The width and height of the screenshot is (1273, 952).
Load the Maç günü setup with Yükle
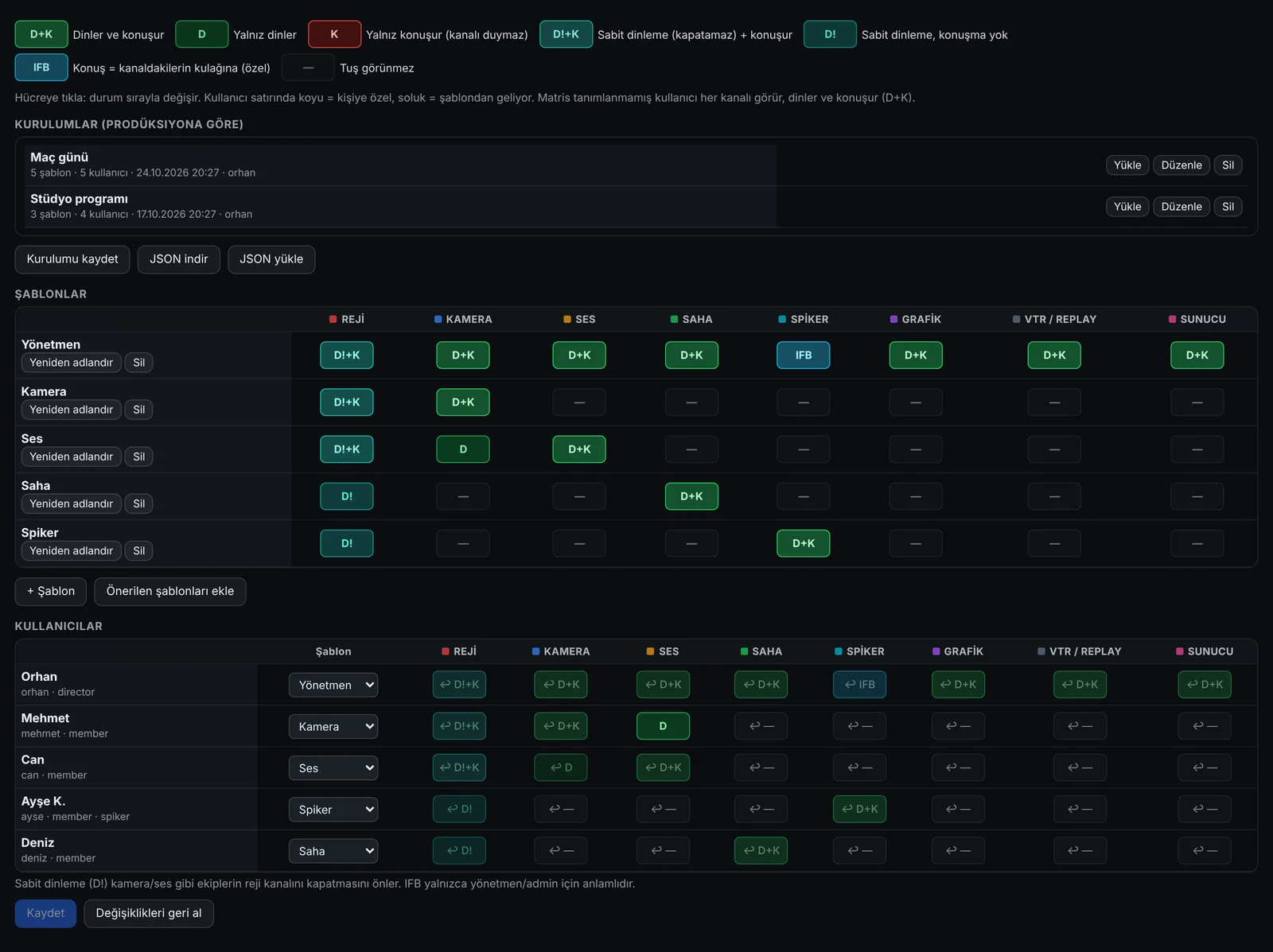1127,165
